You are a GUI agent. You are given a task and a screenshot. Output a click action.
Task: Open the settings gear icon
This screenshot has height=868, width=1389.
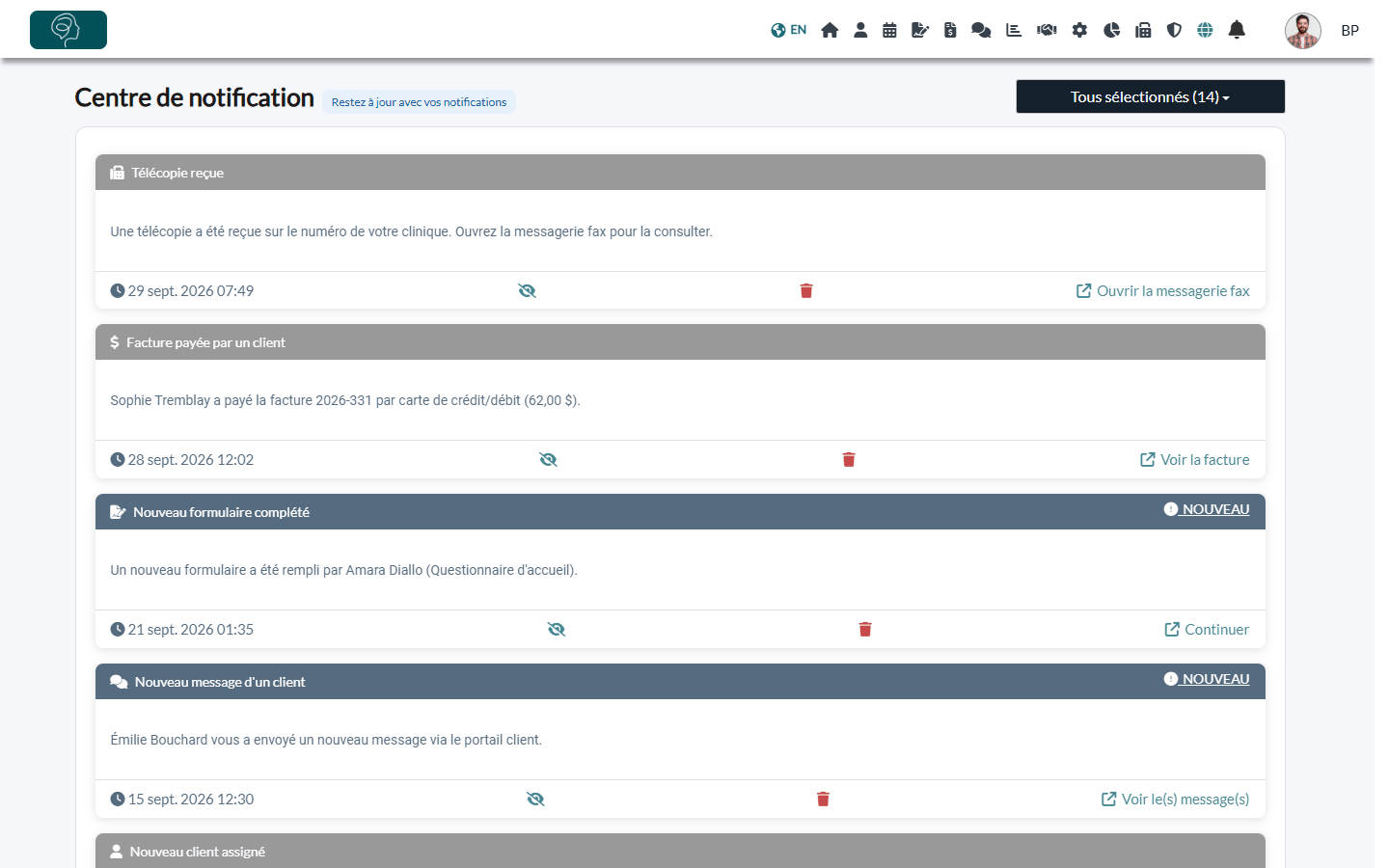pos(1079,30)
